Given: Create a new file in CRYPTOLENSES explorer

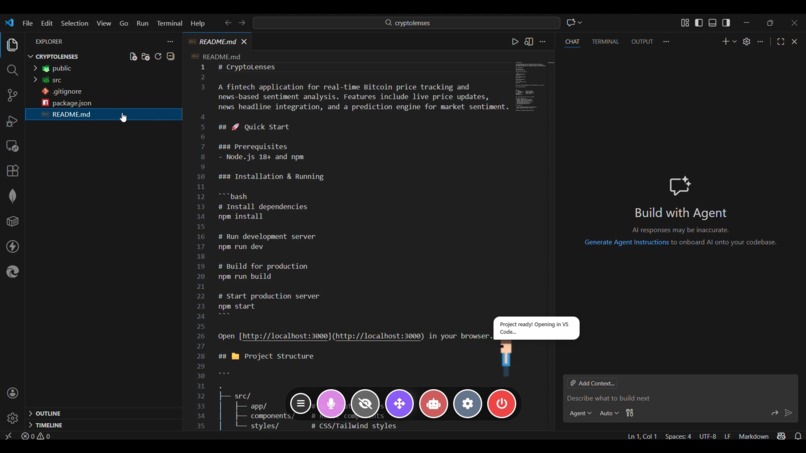Looking at the screenshot, I should coord(133,57).
